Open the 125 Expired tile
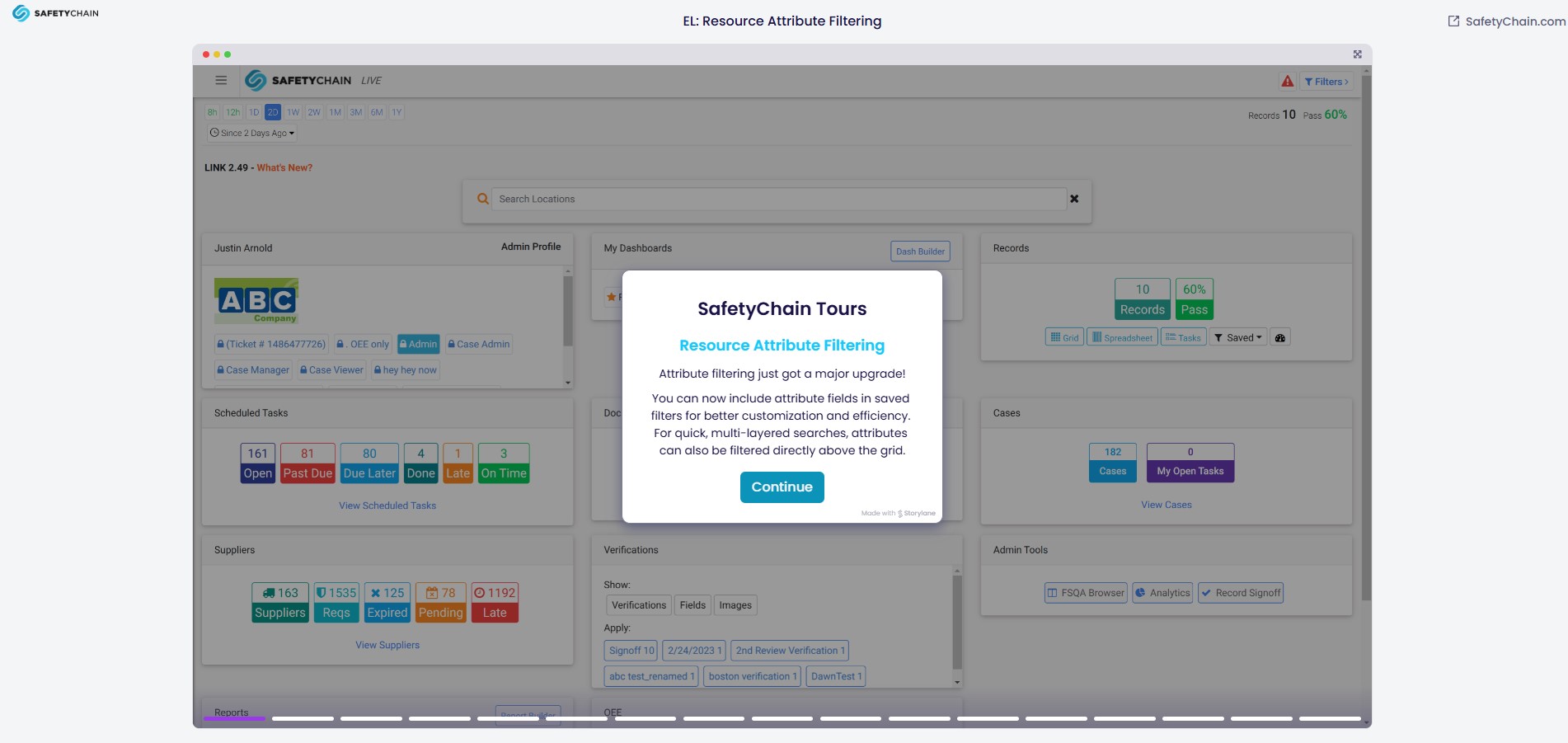The width and height of the screenshot is (1568, 743). (387, 603)
